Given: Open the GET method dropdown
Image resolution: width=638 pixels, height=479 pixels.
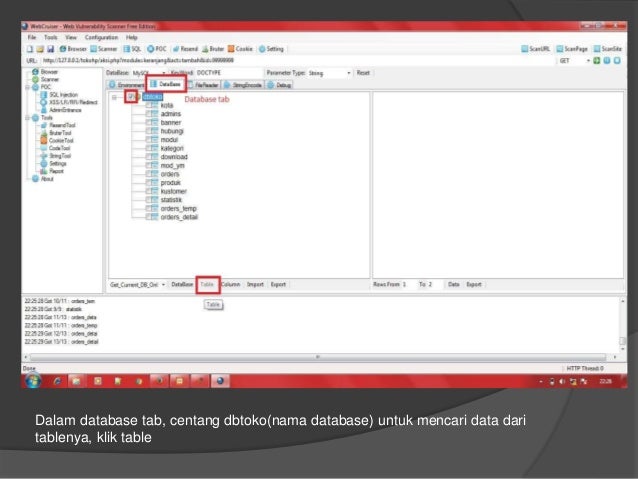Looking at the screenshot, I should [x=588, y=61].
